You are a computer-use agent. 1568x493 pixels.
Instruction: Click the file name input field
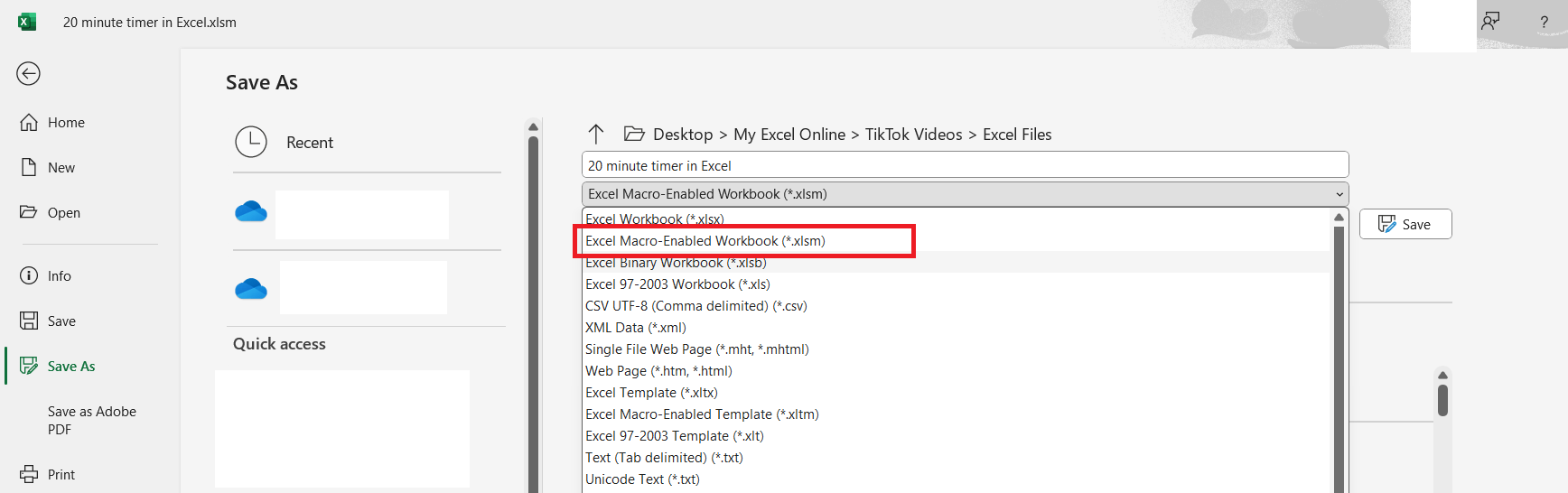pos(965,165)
